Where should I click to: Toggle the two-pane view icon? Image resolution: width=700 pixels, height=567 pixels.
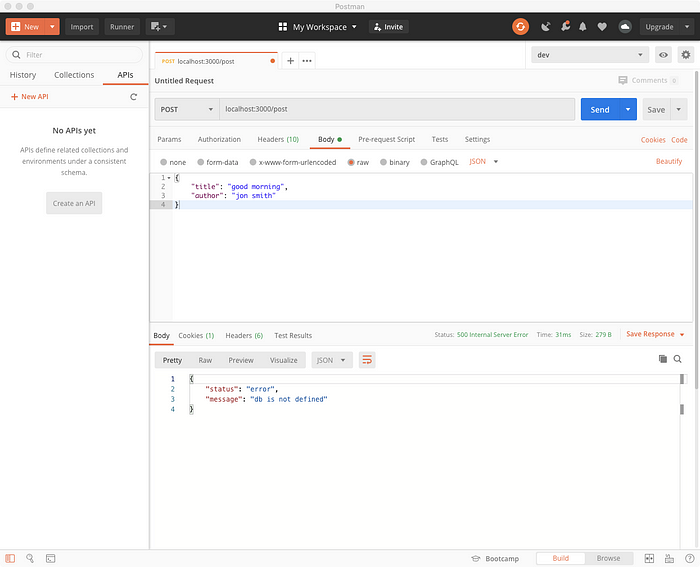[x=649, y=558]
